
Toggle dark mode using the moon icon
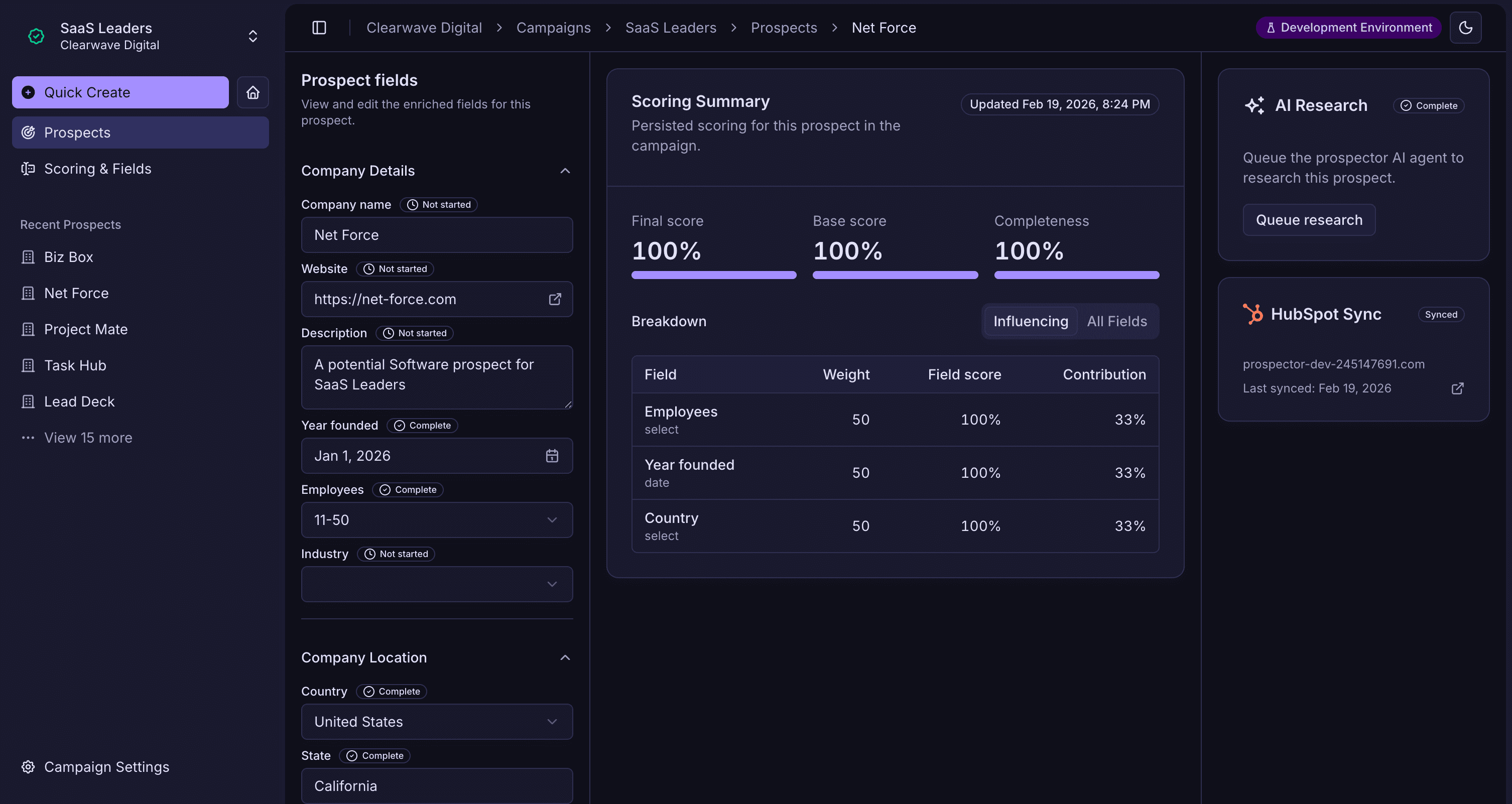(1466, 27)
